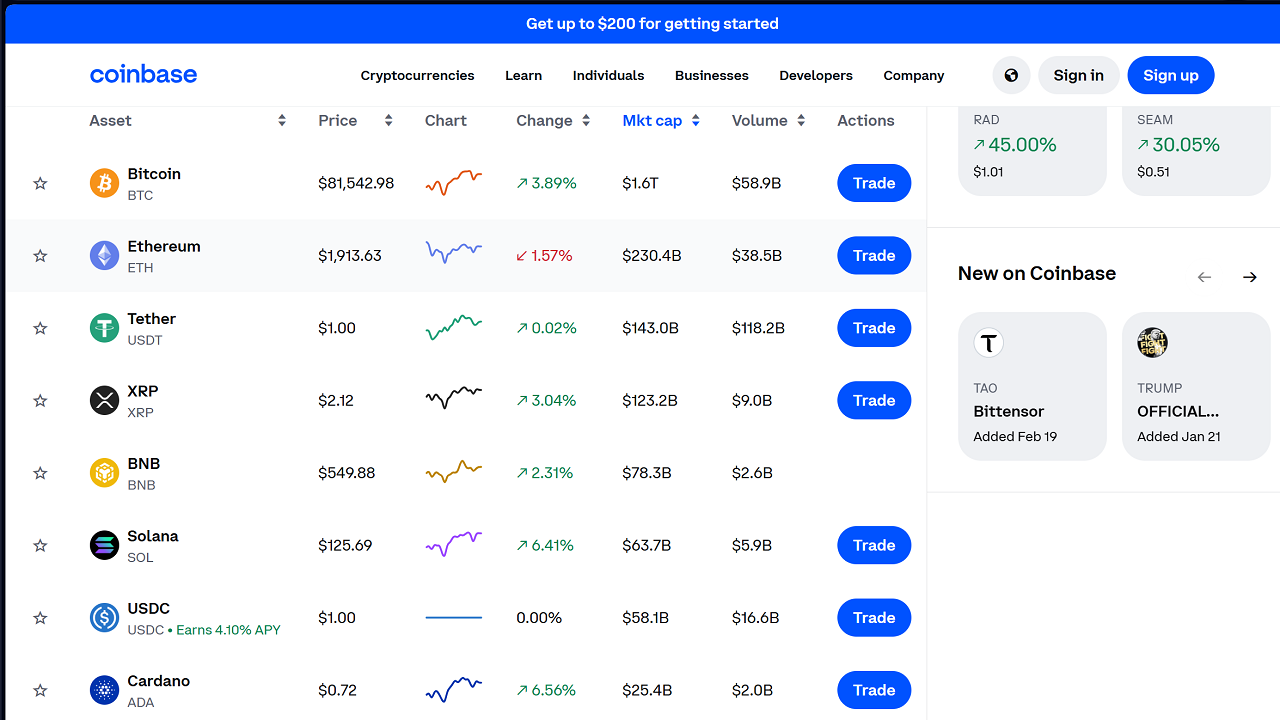Viewport: 1280px width, 720px height.
Task: Click the USDC coin icon
Action: (x=104, y=618)
